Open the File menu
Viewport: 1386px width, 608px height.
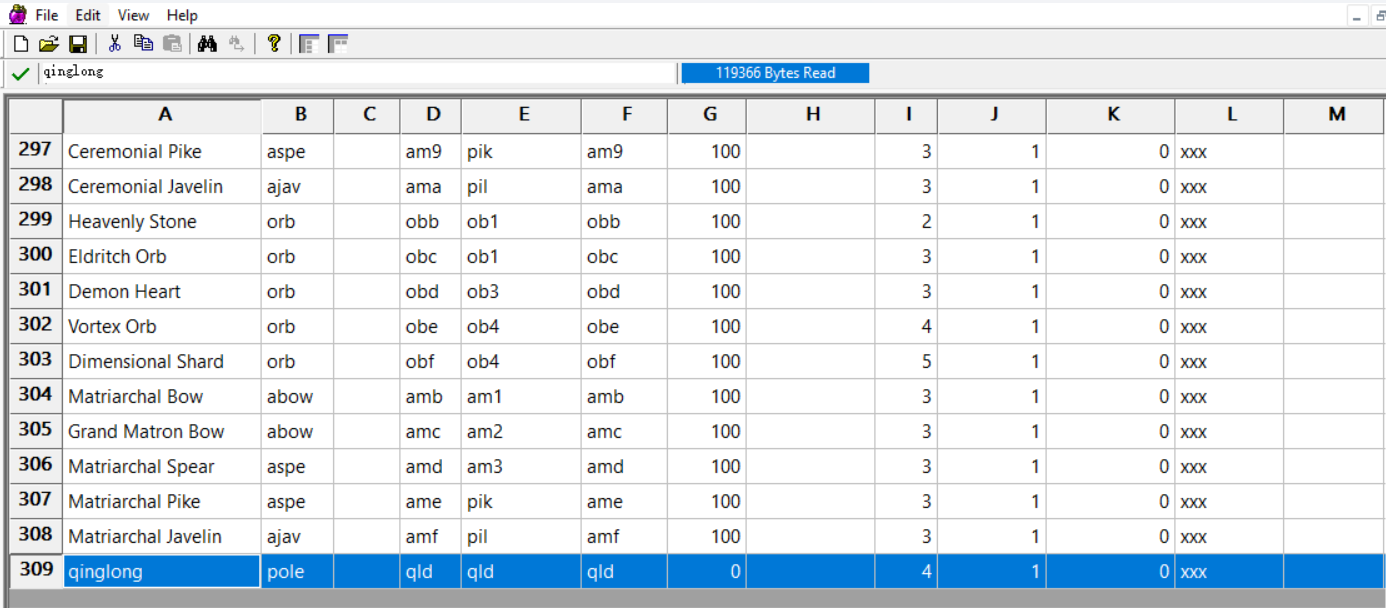coord(47,15)
